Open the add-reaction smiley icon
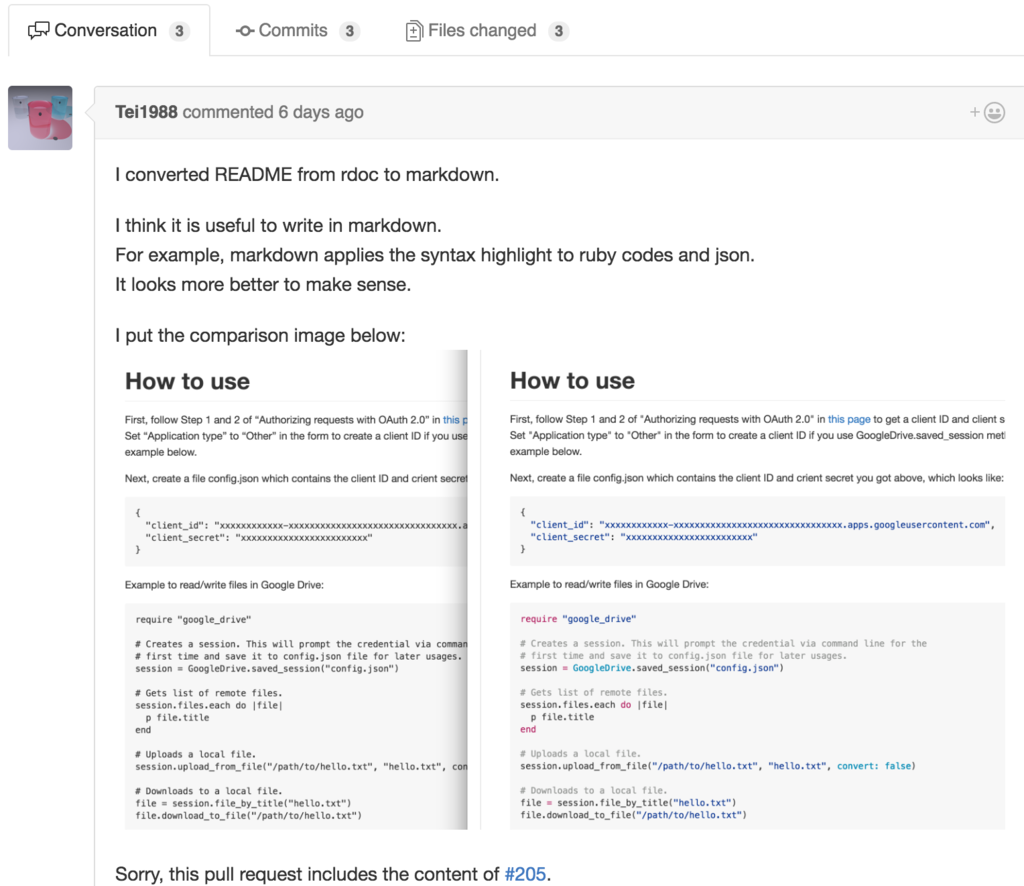The height and width of the screenshot is (886, 1024). pyautogui.click(x=993, y=113)
